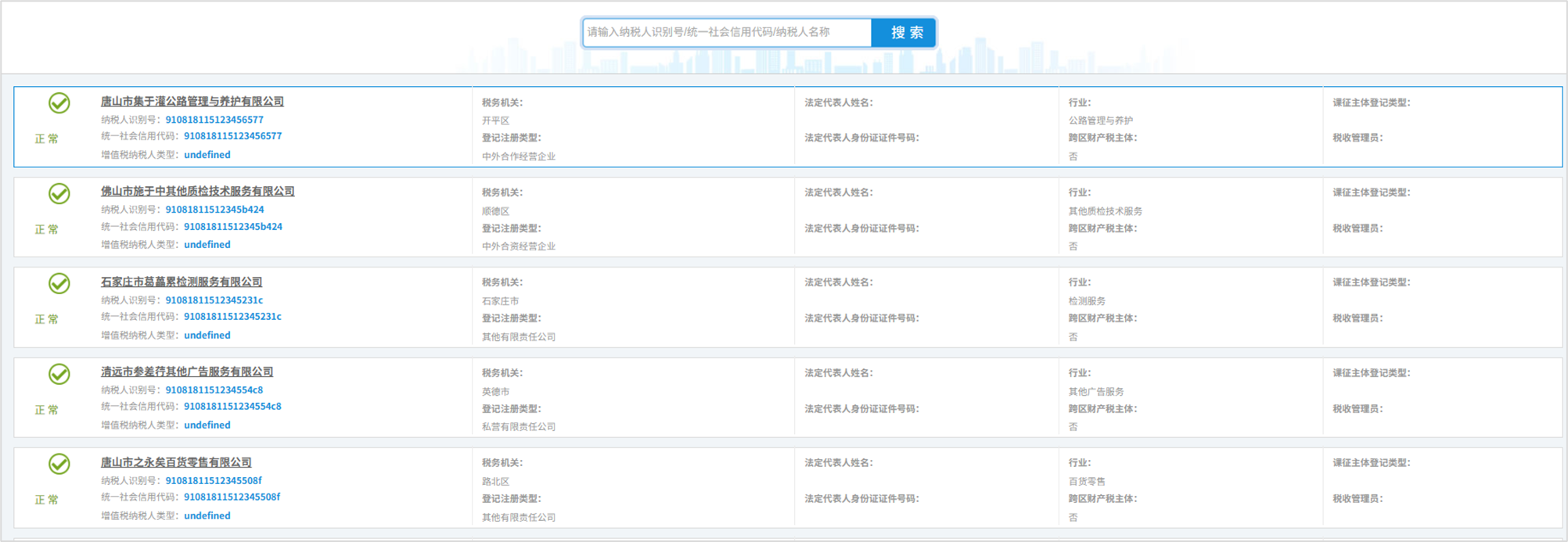Click 纳税人识别号 value 91081811512345508f
The height and width of the screenshot is (542, 1568).
[x=214, y=481]
